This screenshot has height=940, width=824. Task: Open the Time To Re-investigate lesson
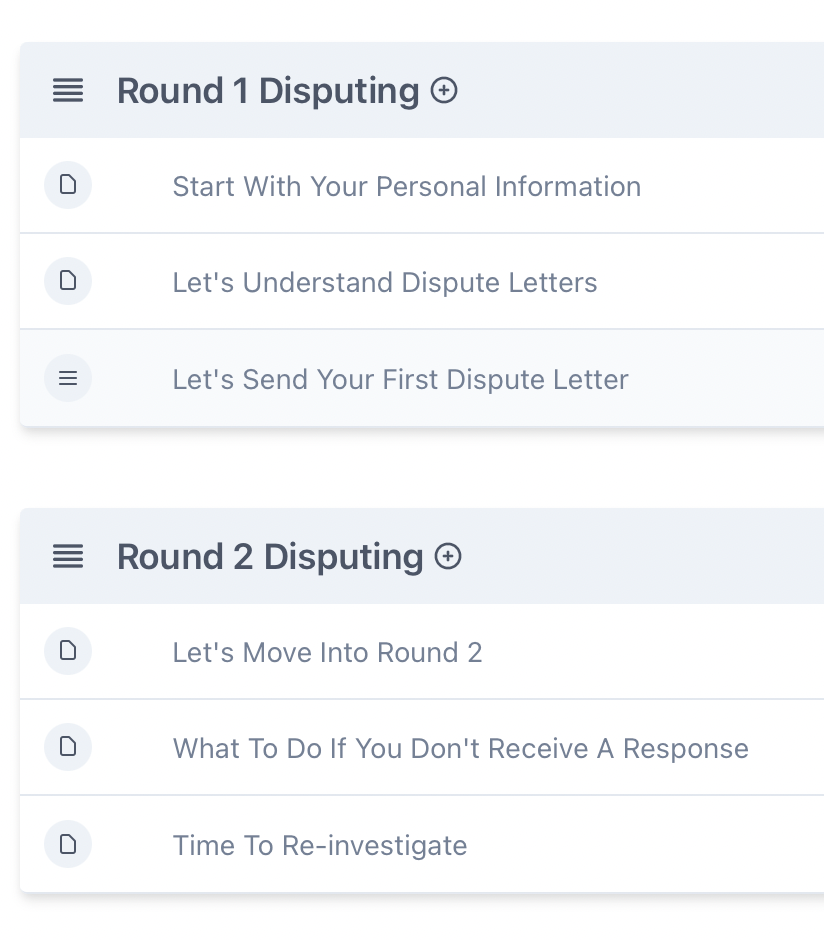point(320,846)
